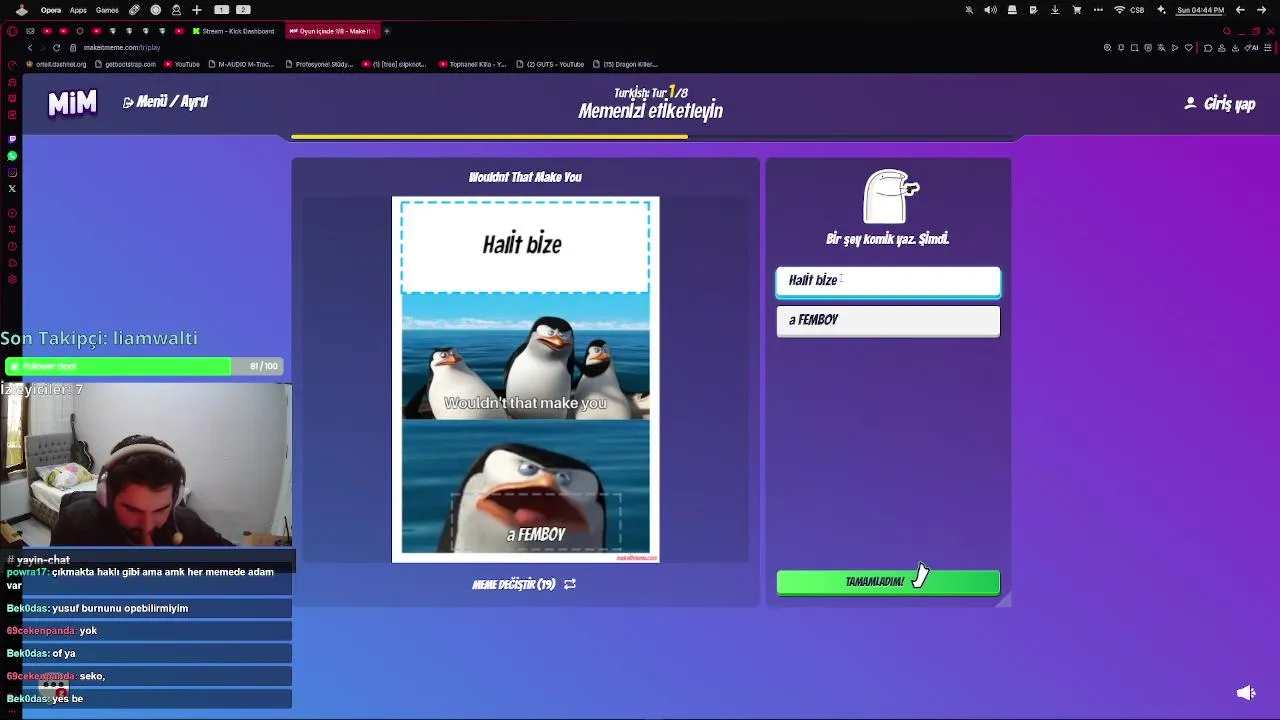Click the profile icon in top bar
The width and height of the screenshot is (1280, 720).
coord(176,10)
